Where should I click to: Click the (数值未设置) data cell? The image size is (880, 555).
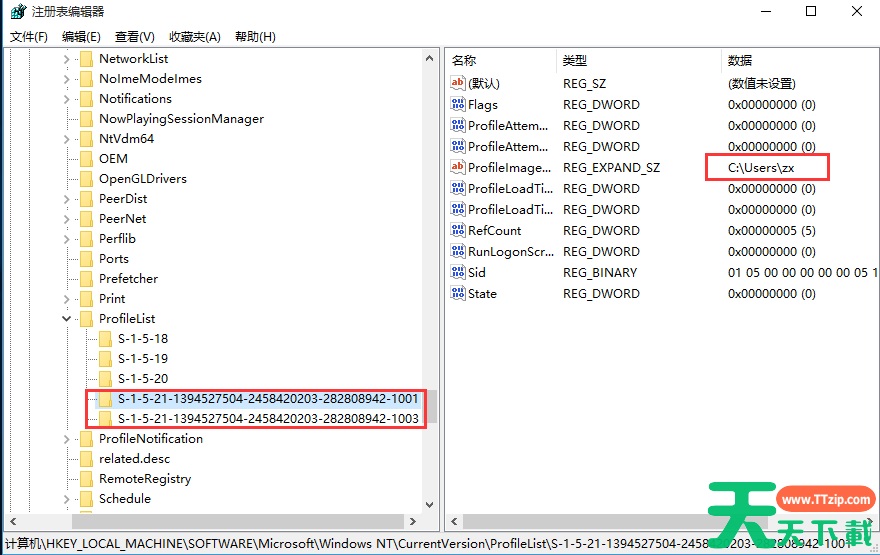tap(762, 84)
